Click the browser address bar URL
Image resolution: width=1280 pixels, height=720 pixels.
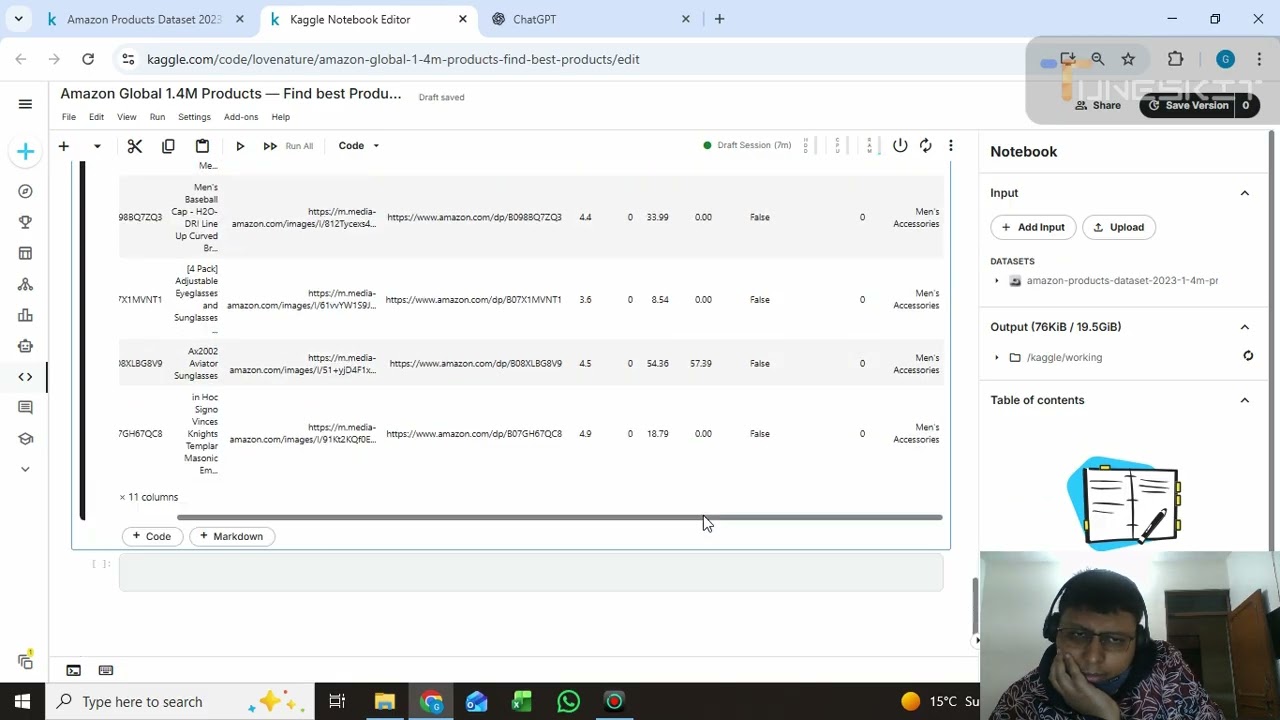[393, 59]
